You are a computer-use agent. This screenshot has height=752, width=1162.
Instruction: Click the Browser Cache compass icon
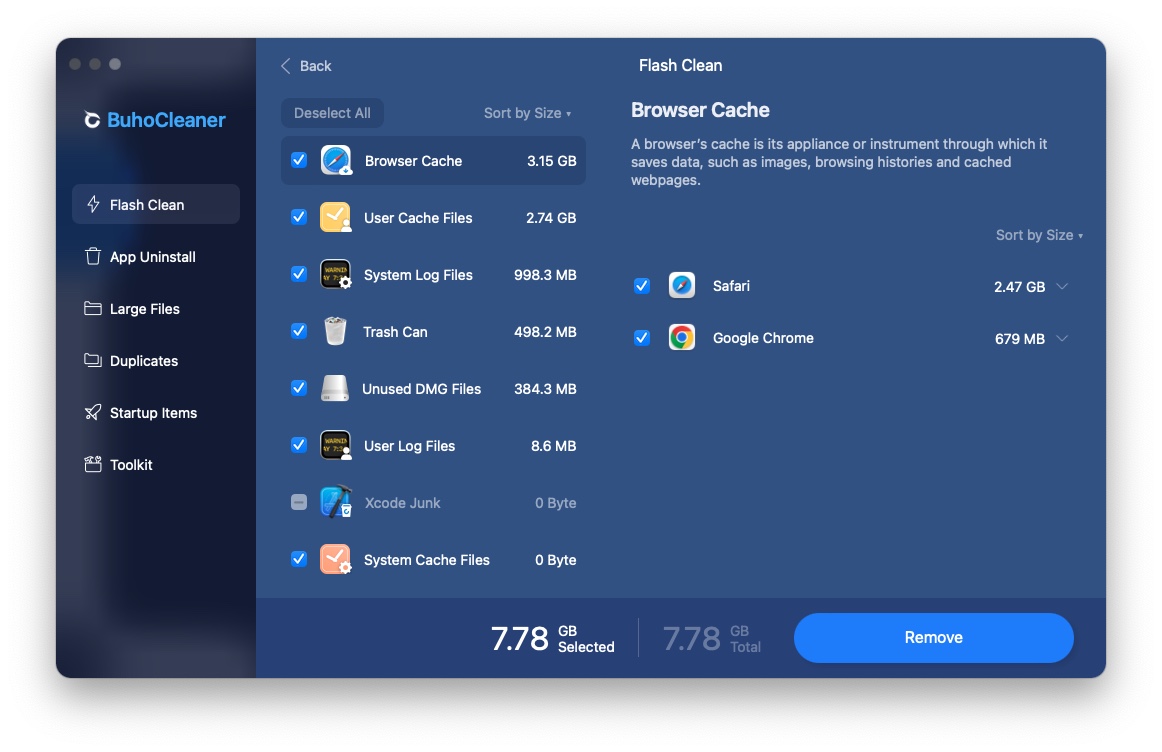[x=336, y=161]
